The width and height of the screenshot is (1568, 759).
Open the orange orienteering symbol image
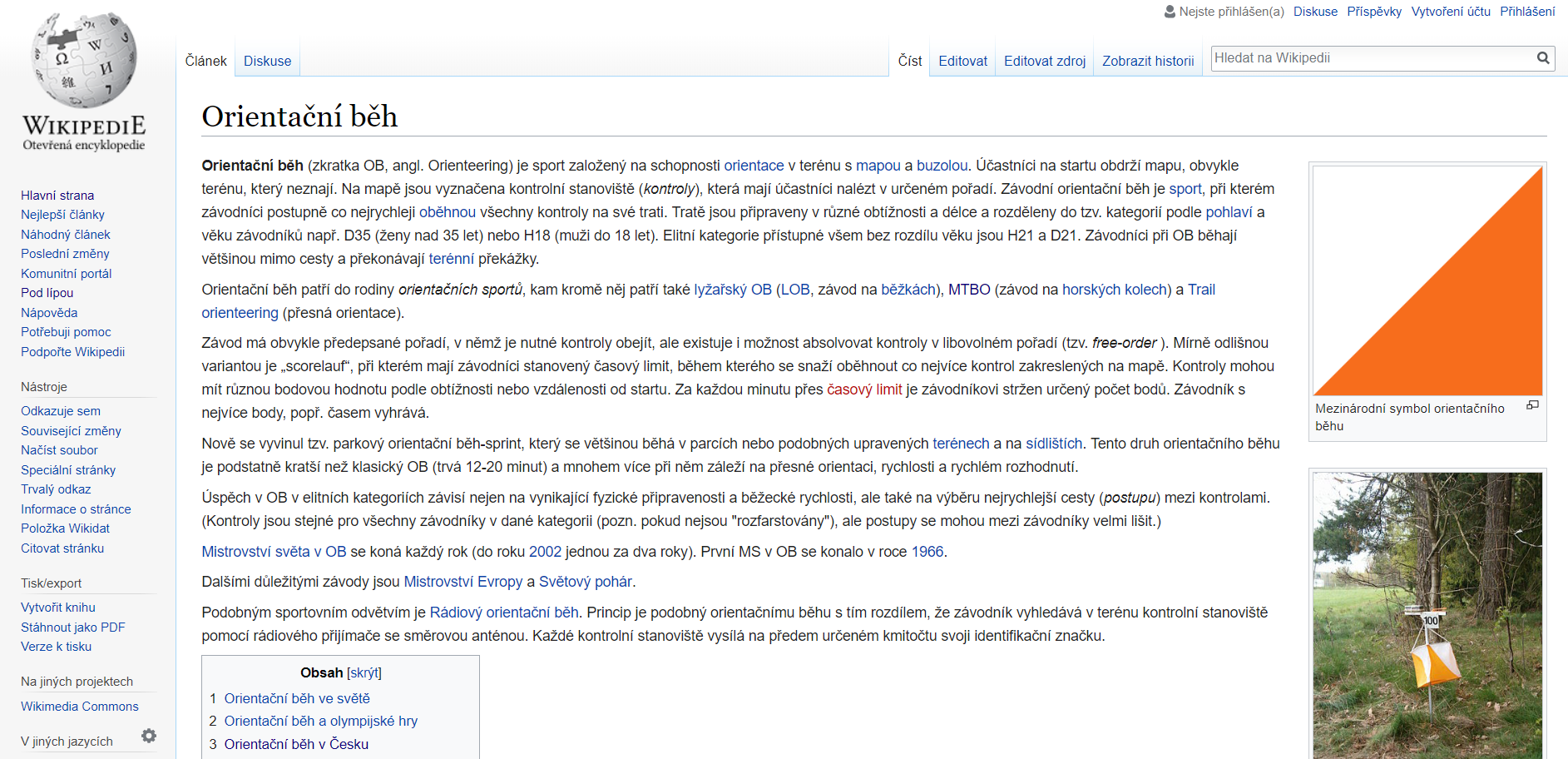pos(1427,280)
